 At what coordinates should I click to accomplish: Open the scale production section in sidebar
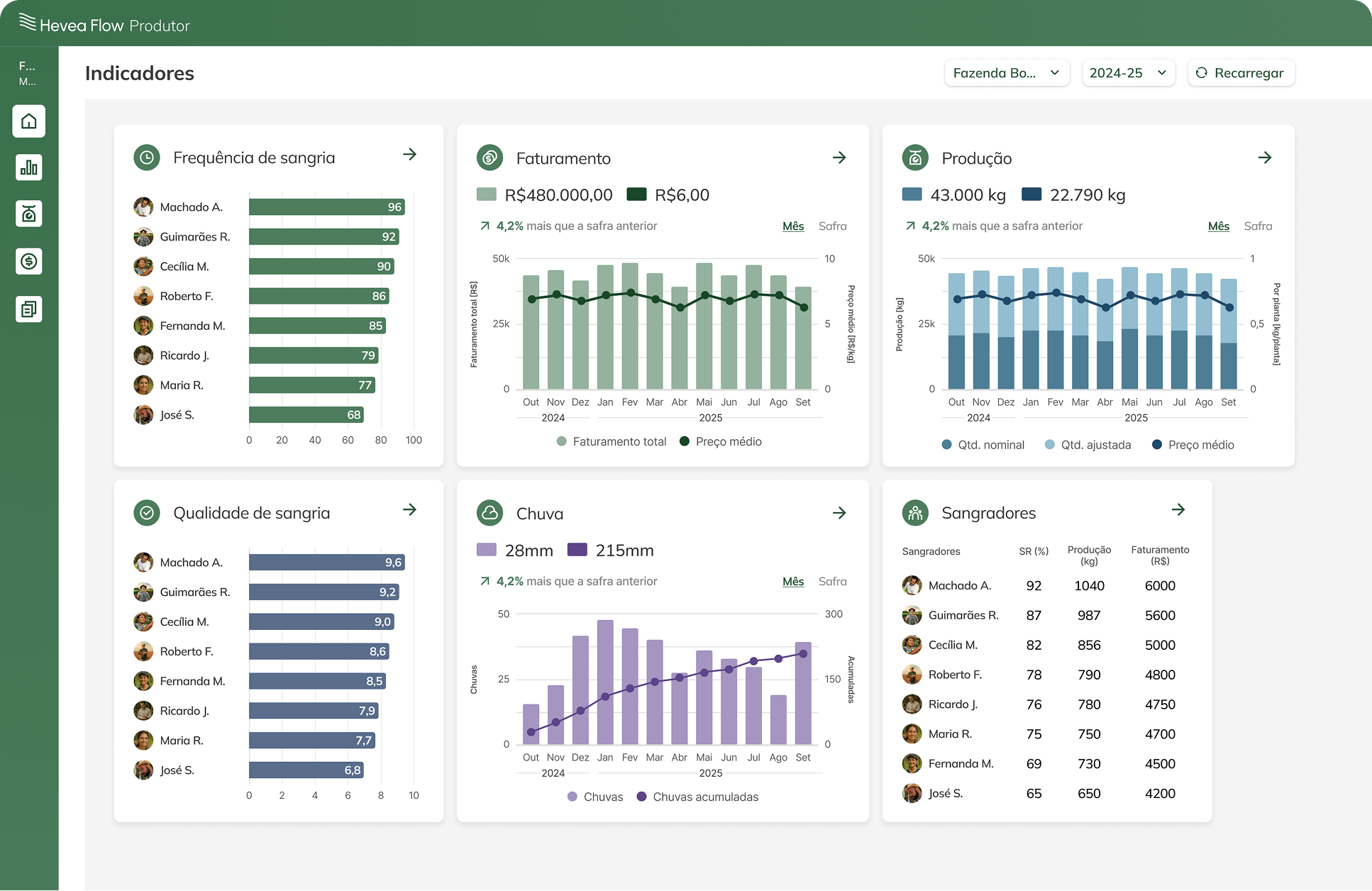point(28,214)
